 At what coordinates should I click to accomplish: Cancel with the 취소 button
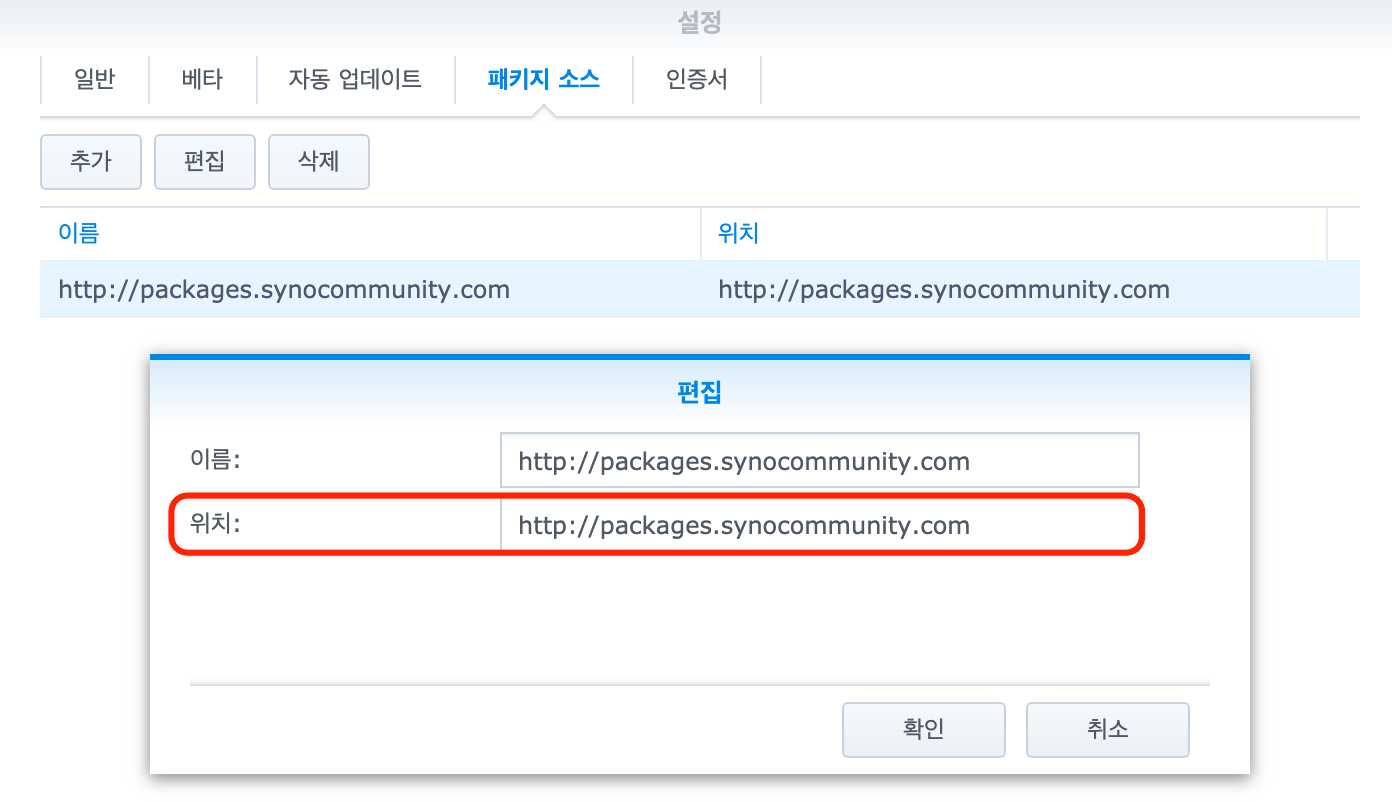(x=1108, y=730)
